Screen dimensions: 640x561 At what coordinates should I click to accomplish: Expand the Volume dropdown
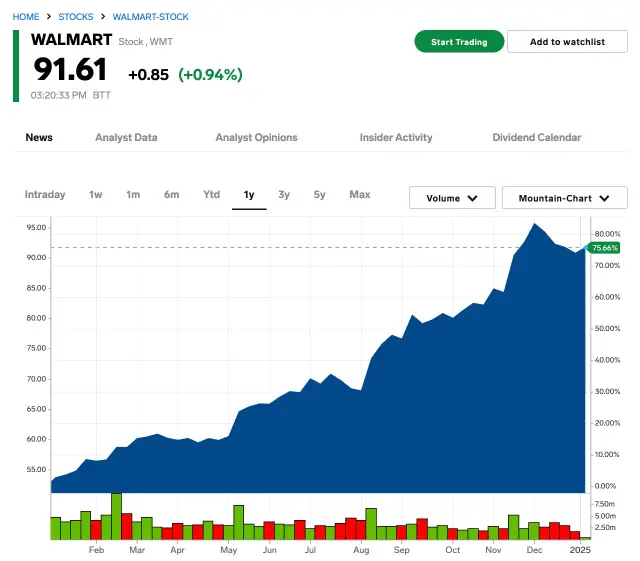tap(452, 198)
